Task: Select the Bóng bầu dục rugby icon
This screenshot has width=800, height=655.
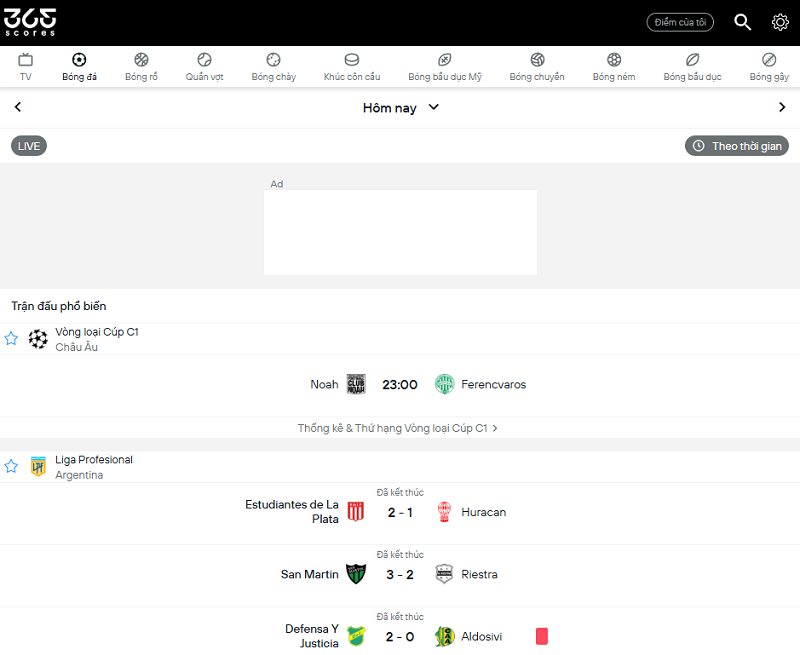Action: coord(692,60)
